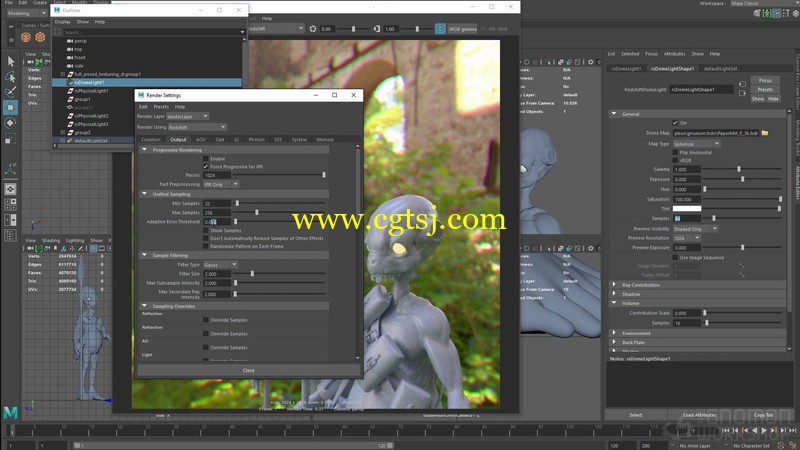Click Hide button in Attribute Editor
The height and width of the screenshot is (450, 800).
[x=773, y=99]
